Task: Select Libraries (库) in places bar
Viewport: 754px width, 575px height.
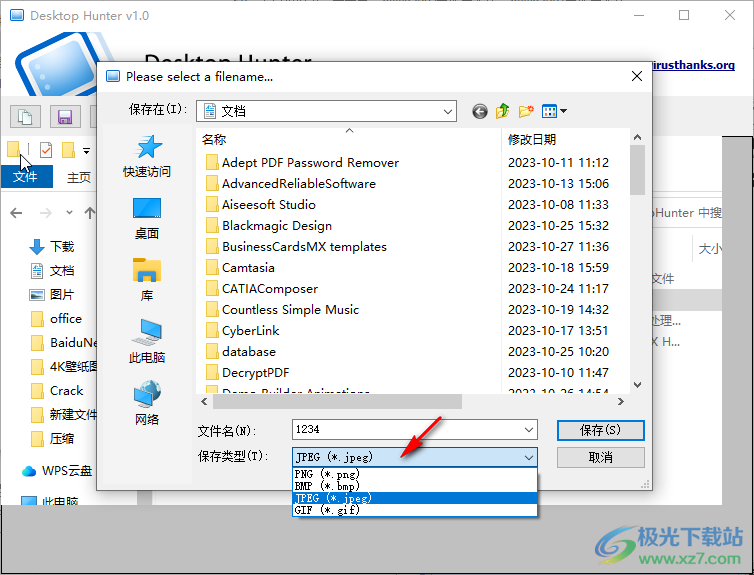Action: click(147, 280)
